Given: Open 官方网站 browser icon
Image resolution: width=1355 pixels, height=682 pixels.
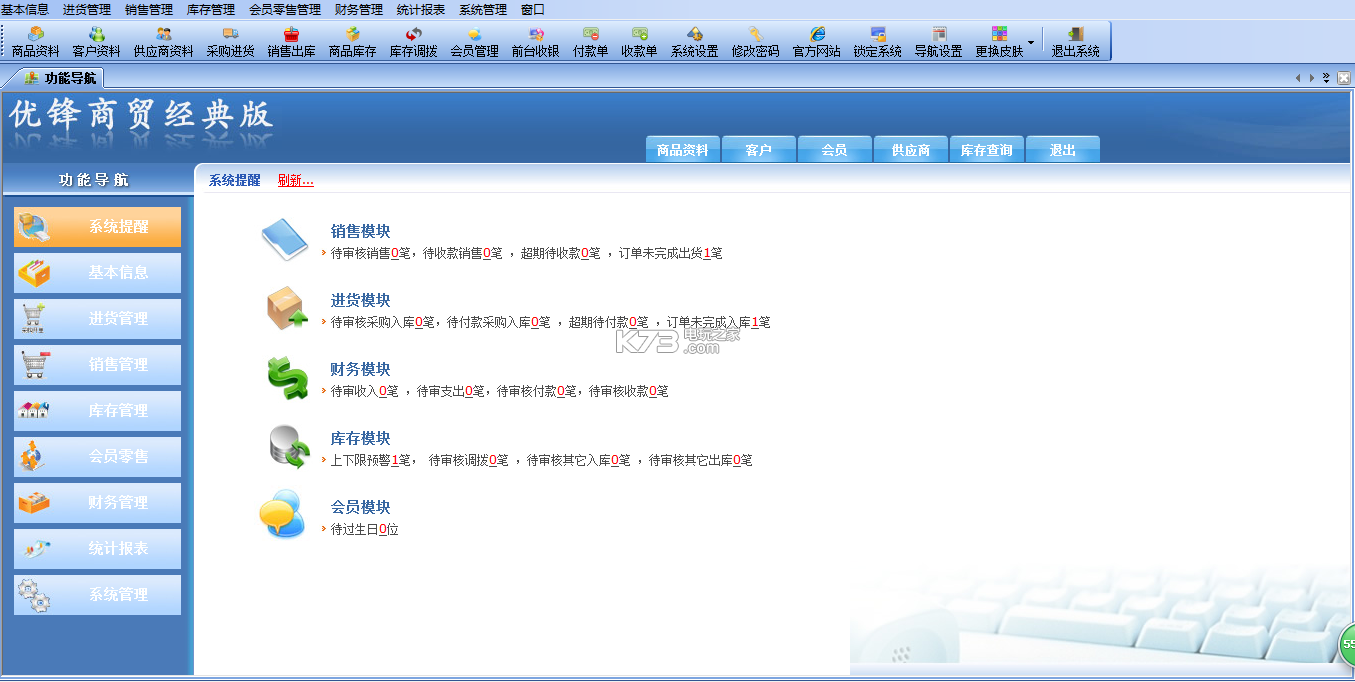Looking at the screenshot, I should (816, 41).
